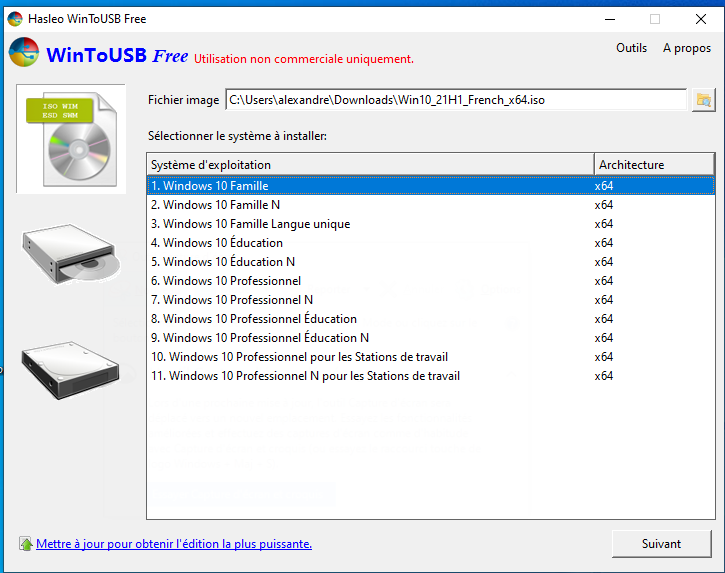Click the green upgrade arrow icon
Image resolution: width=725 pixels, height=573 pixels.
click(x=25, y=544)
